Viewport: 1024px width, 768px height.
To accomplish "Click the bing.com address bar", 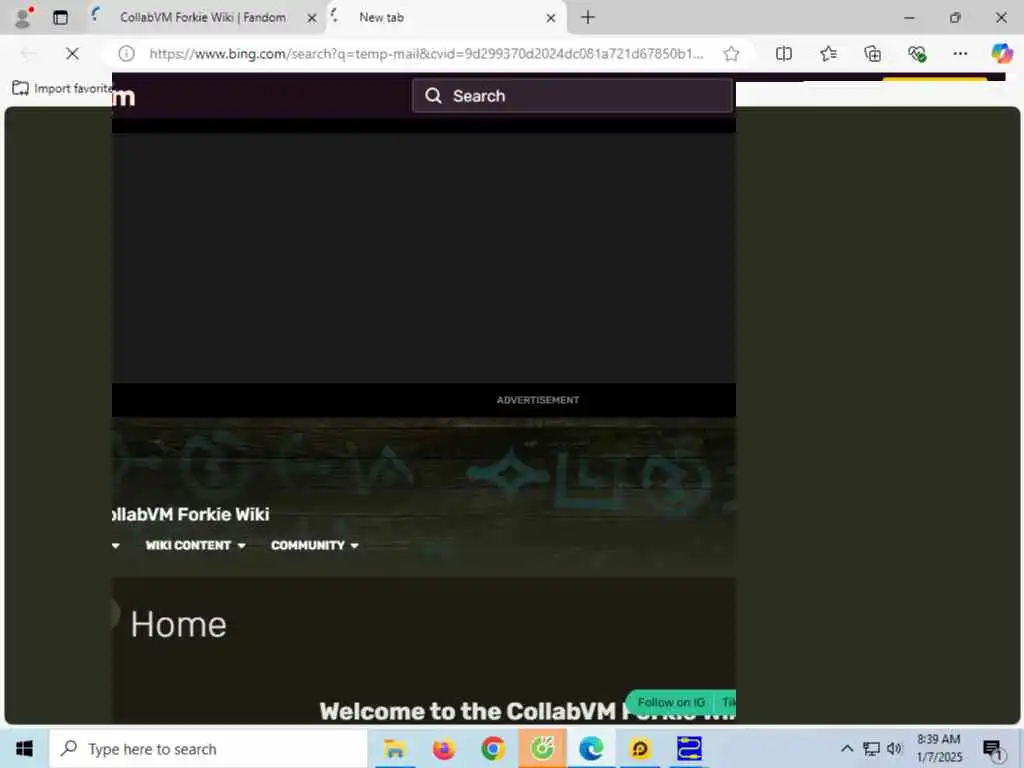I will [x=426, y=54].
